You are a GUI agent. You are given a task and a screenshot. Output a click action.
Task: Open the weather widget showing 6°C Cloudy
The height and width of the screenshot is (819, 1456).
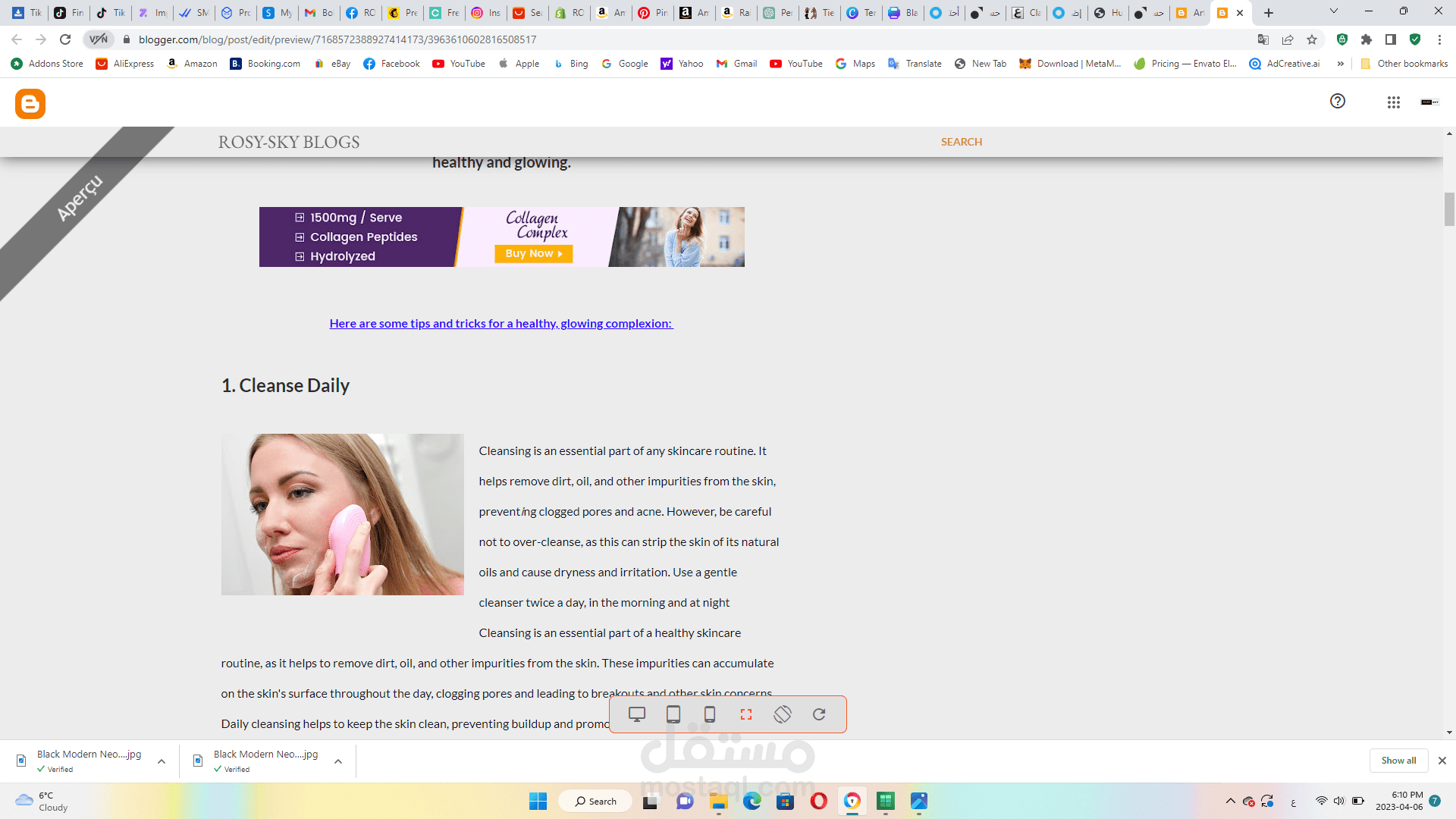coord(42,801)
